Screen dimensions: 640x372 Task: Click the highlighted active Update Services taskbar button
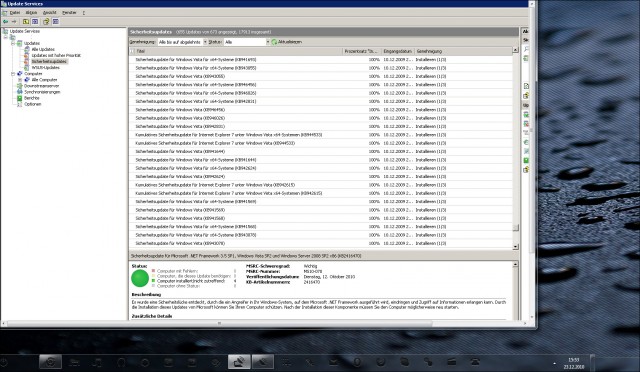[x=239, y=362]
